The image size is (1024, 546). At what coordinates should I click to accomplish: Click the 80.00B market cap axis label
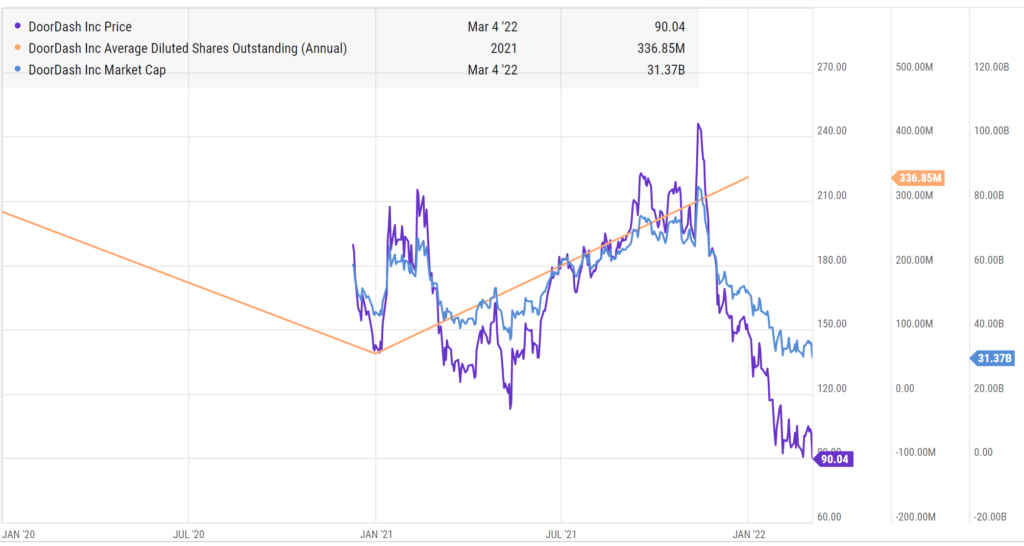point(989,195)
